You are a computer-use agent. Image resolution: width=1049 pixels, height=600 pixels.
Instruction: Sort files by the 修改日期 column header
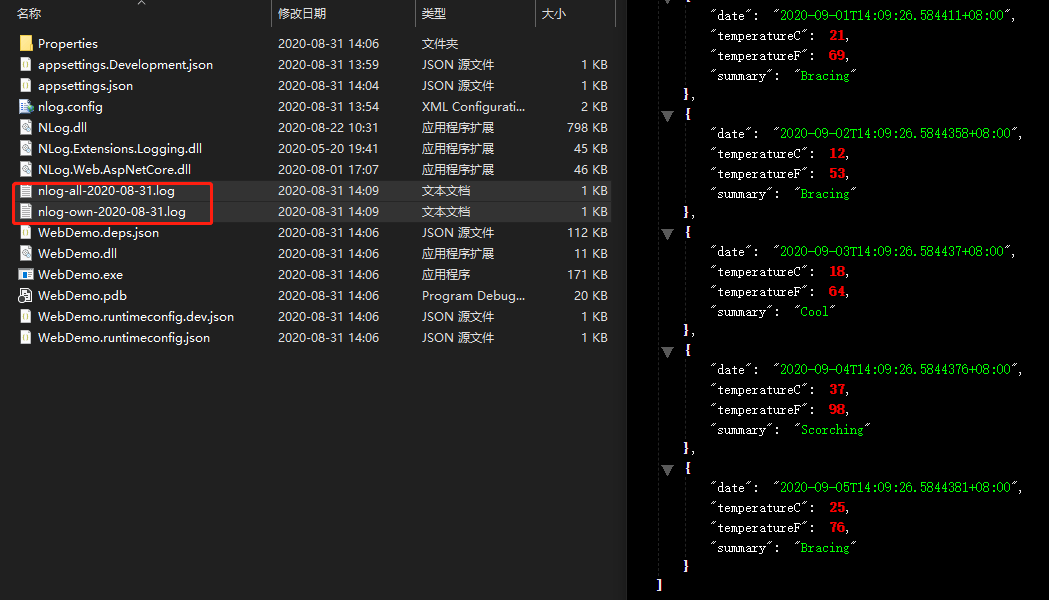(302, 14)
